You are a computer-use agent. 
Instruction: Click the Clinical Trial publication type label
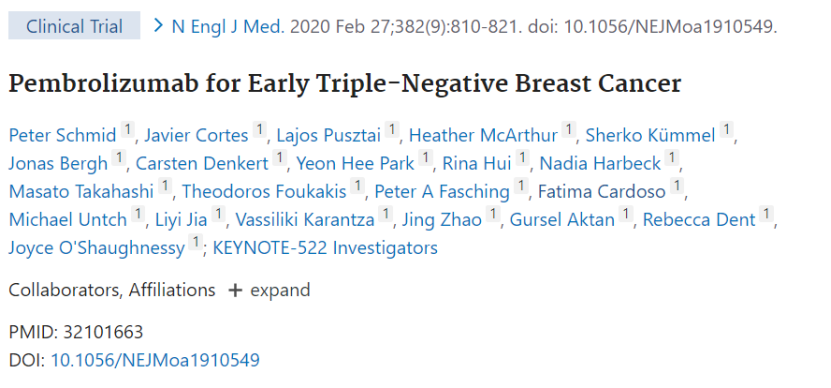pyautogui.click(x=74, y=26)
